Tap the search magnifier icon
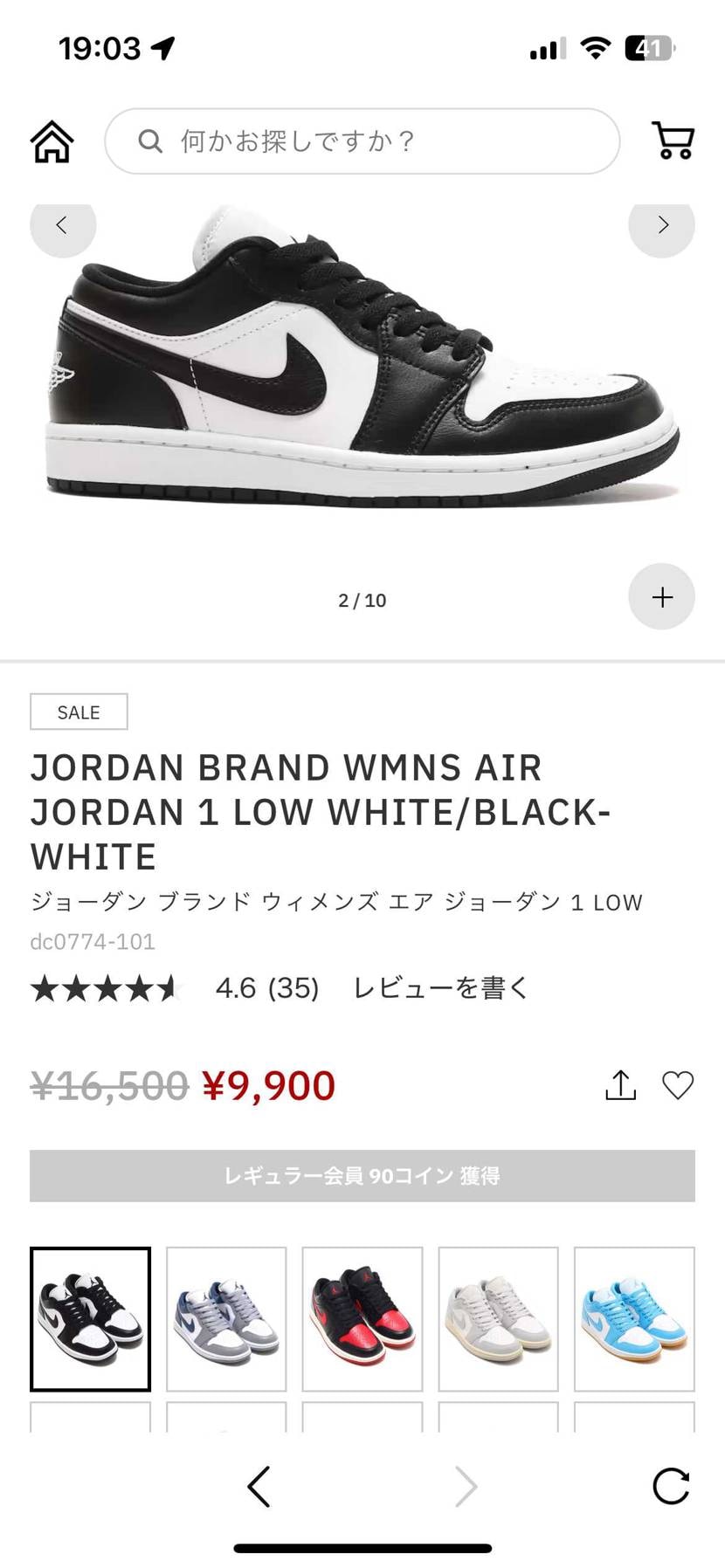 150,141
